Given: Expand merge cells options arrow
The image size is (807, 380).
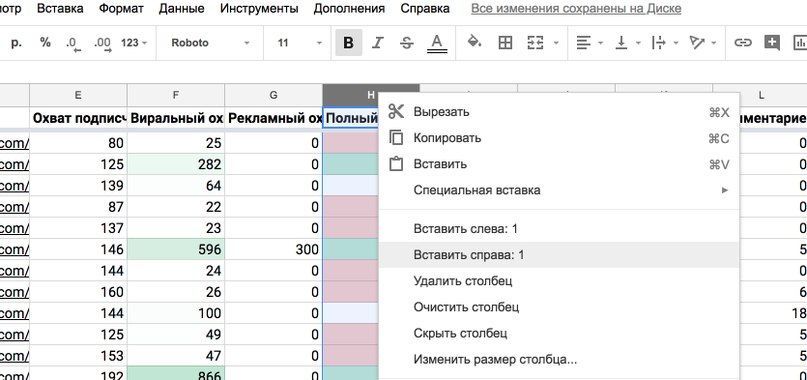Looking at the screenshot, I should tap(556, 43).
